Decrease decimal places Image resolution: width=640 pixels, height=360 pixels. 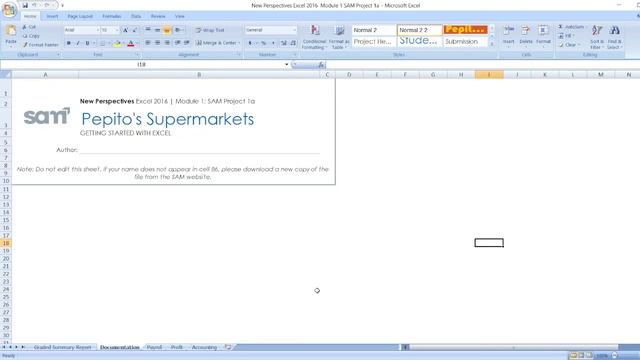[x=293, y=43]
